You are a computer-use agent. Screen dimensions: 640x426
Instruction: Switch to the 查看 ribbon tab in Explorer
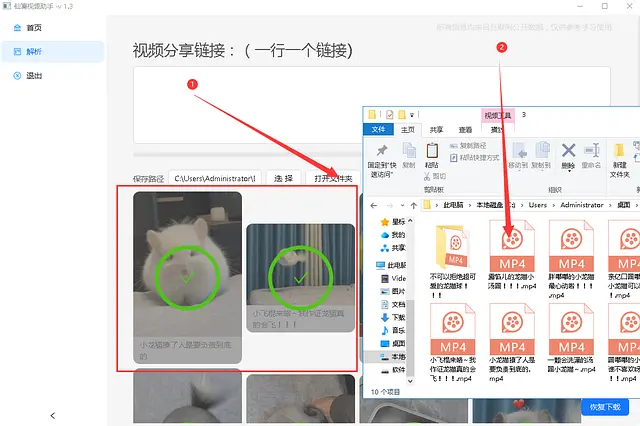coord(465,130)
